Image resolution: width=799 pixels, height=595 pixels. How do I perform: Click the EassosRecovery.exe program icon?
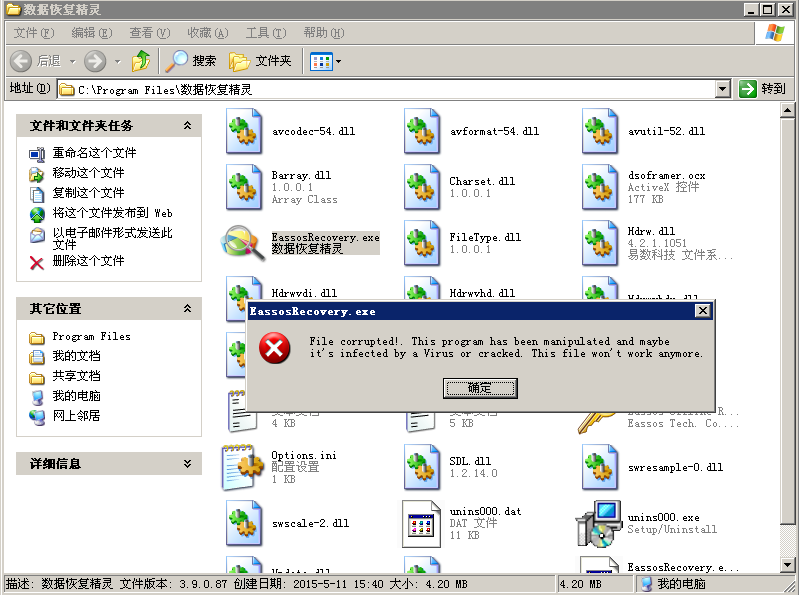point(243,242)
